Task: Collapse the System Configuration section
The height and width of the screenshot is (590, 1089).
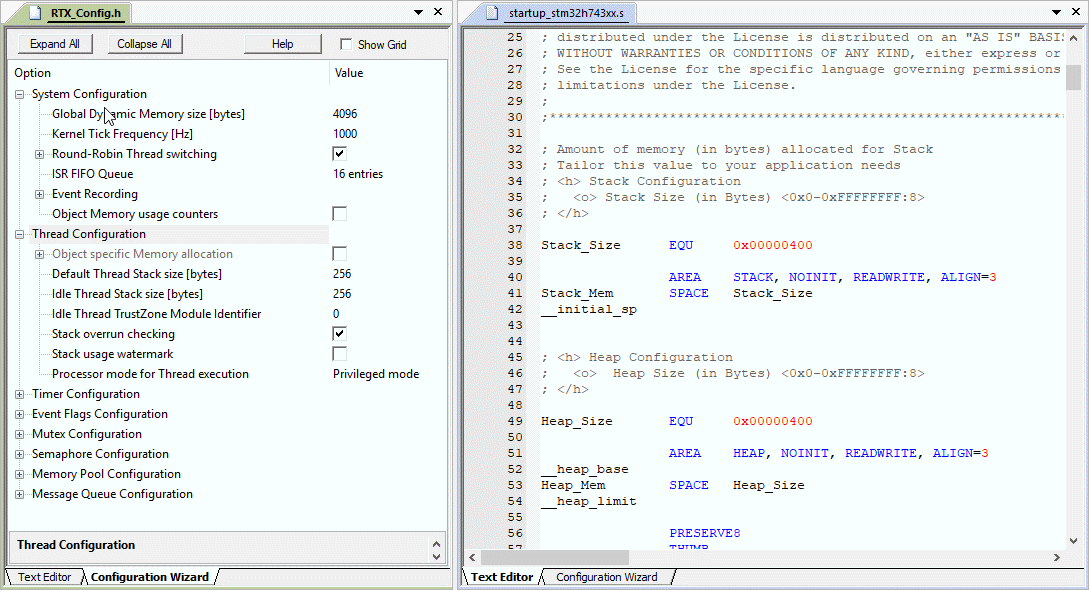Action: pyautogui.click(x=20, y=94)
